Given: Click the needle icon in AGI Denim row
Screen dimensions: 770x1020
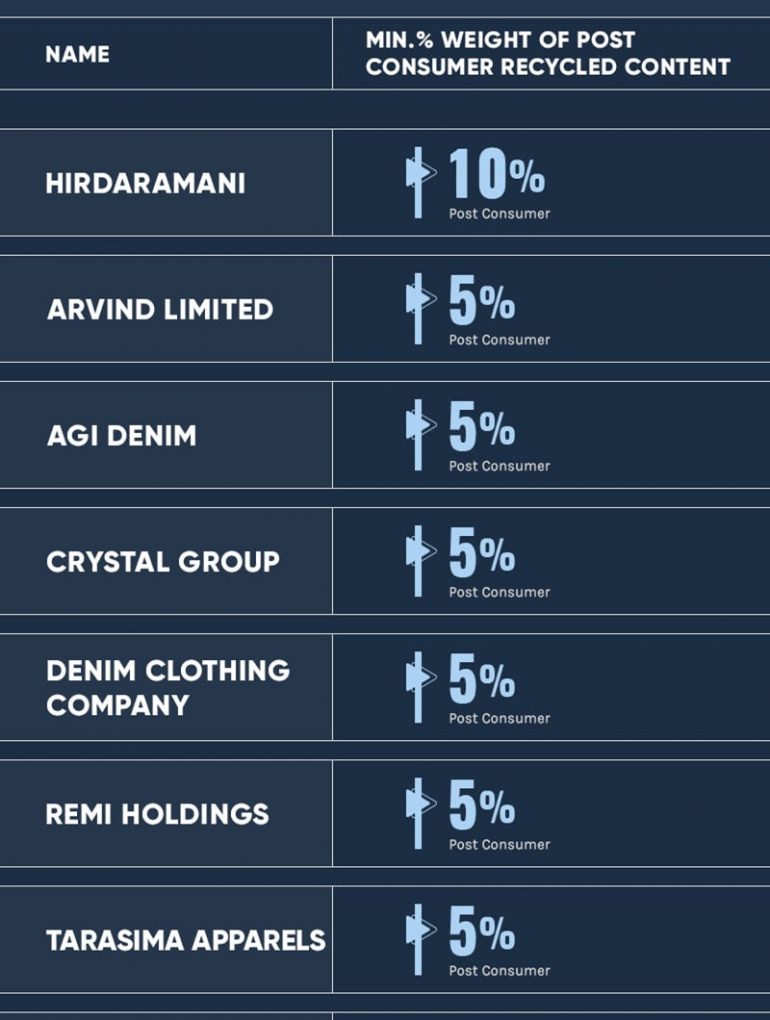Looking at the screenshot, I should point(420,435).
